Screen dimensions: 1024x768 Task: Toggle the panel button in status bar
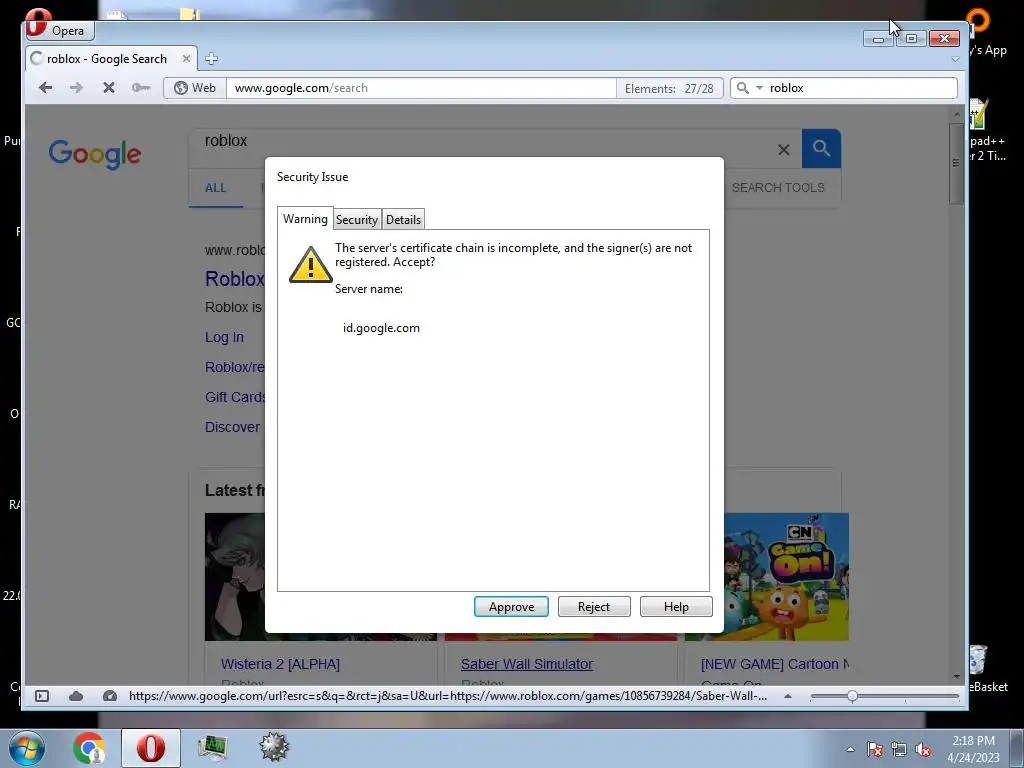pos(42,696)
